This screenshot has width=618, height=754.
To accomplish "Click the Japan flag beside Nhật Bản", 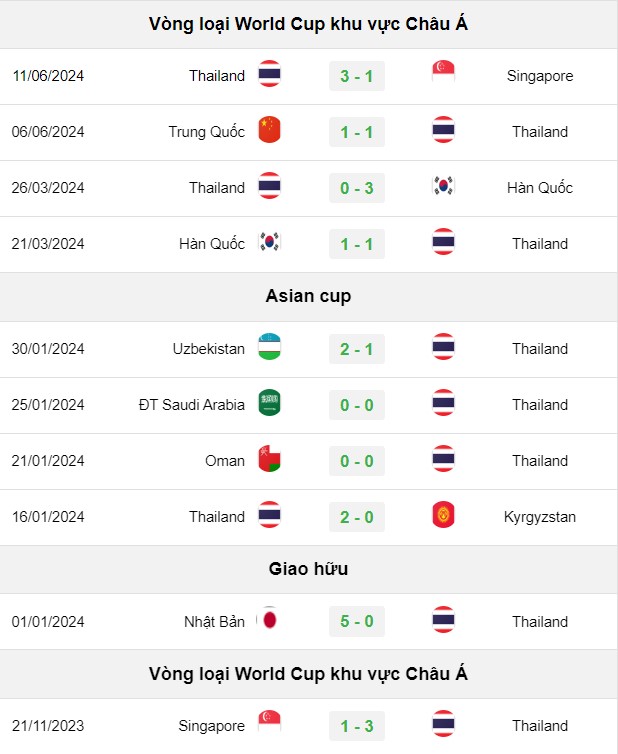I will [269, 619].
